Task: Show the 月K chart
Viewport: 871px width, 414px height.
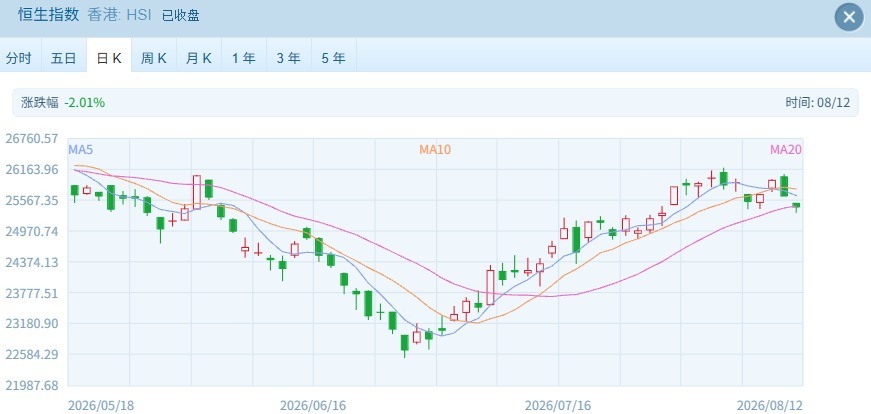Action: (x=199, y=58)
